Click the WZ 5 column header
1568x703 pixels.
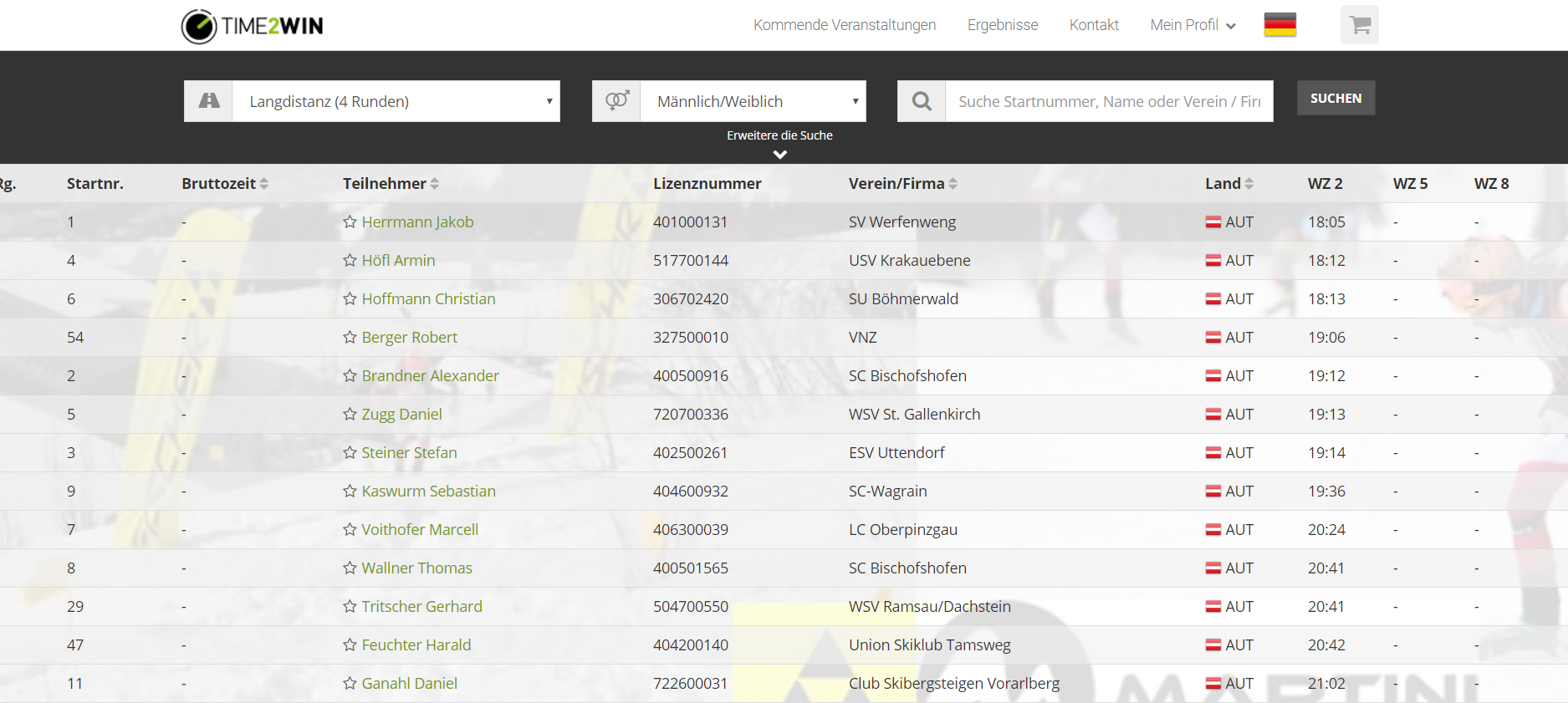point(1410,183)
